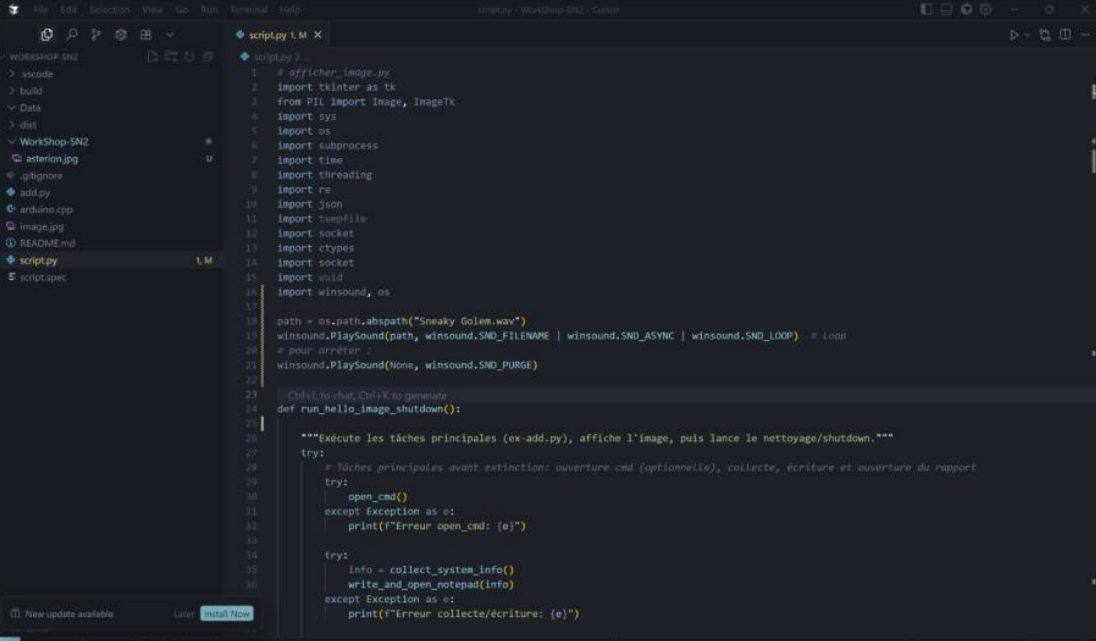Screen dimensions: 1096x641
Task: Click 'import threading' code line
Action: [x=324, y=175]
